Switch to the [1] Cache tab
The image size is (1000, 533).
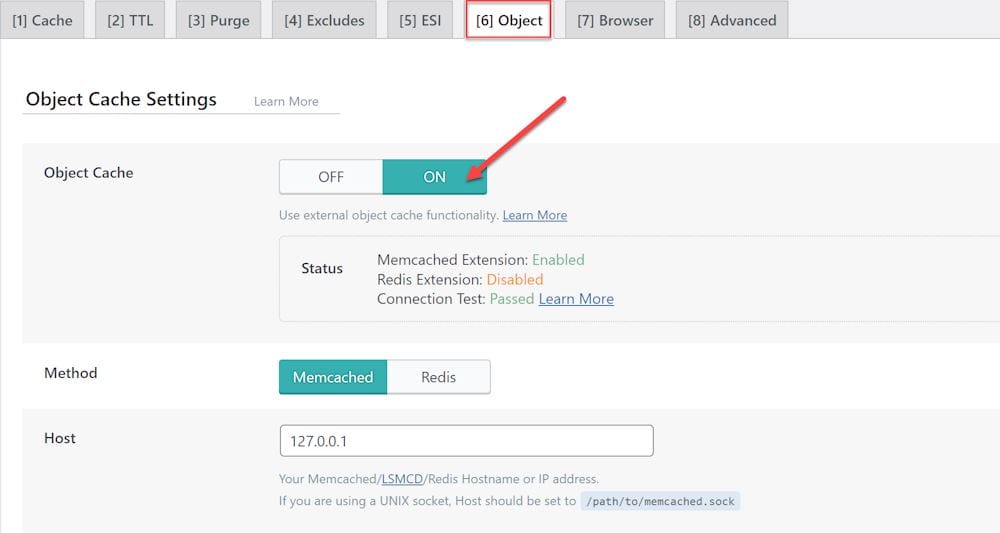42,20
